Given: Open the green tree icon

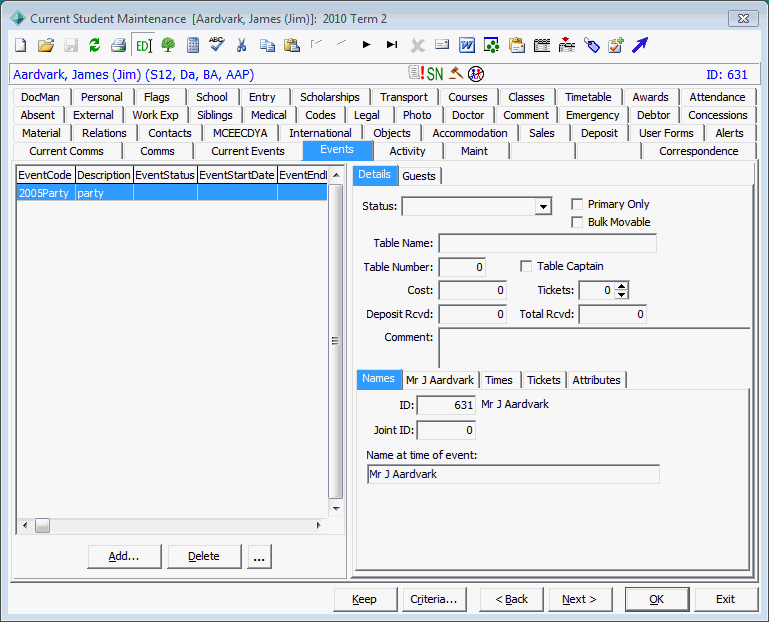Looking at the screenshot, I should pyautogui.click(x=168, y=45).
